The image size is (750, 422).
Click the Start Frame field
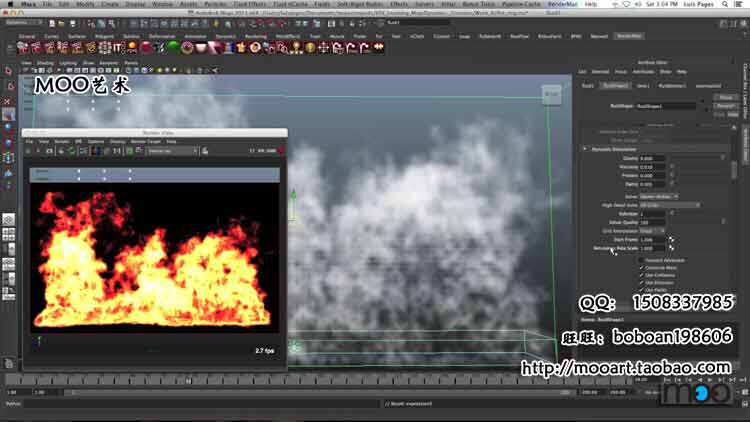pyautogui.click(x=652, y=240)
